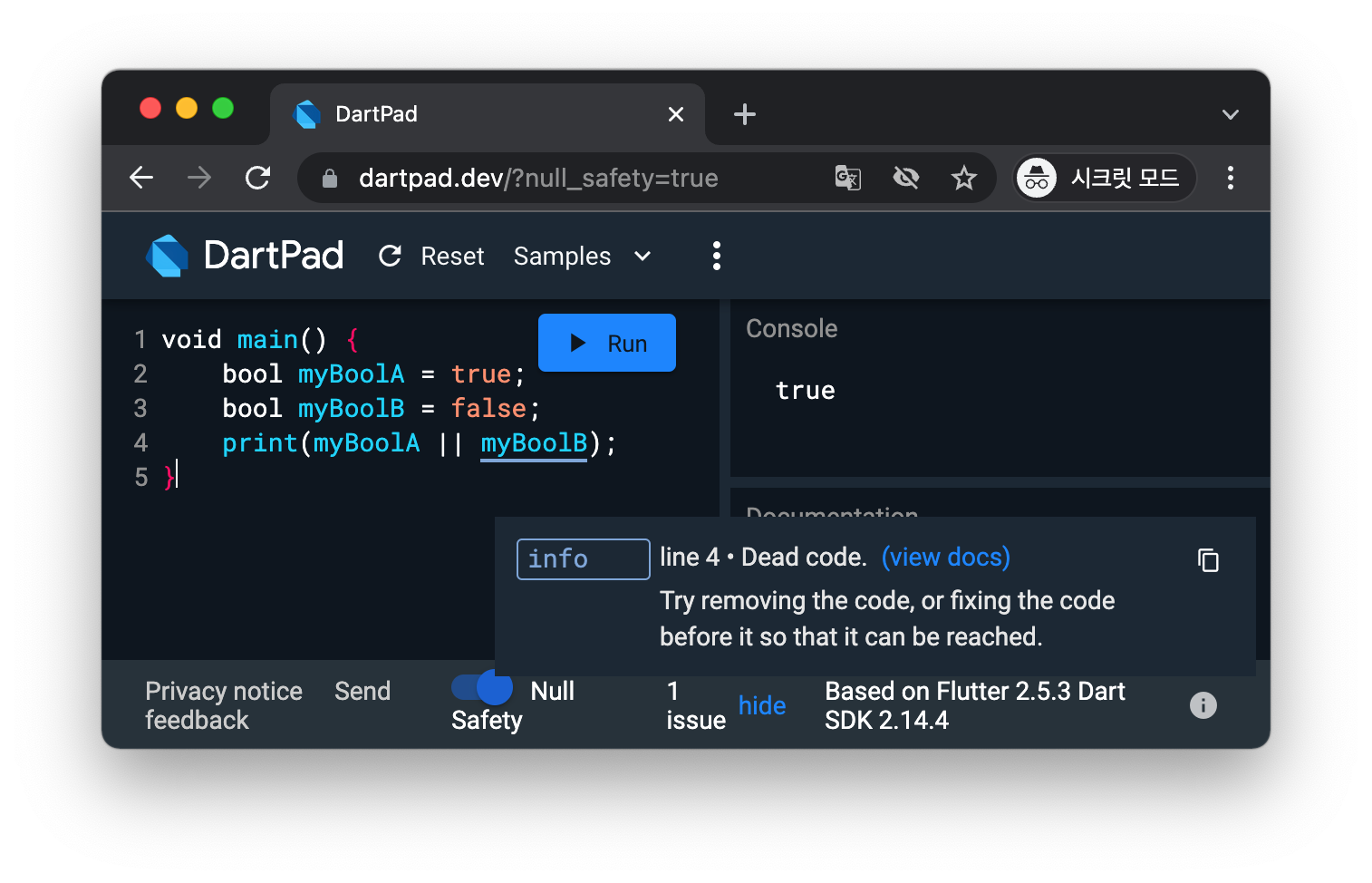Open the view docs link
This screenshot has width=1372, height=883.
pyautogui.click(x=946, y=557)
